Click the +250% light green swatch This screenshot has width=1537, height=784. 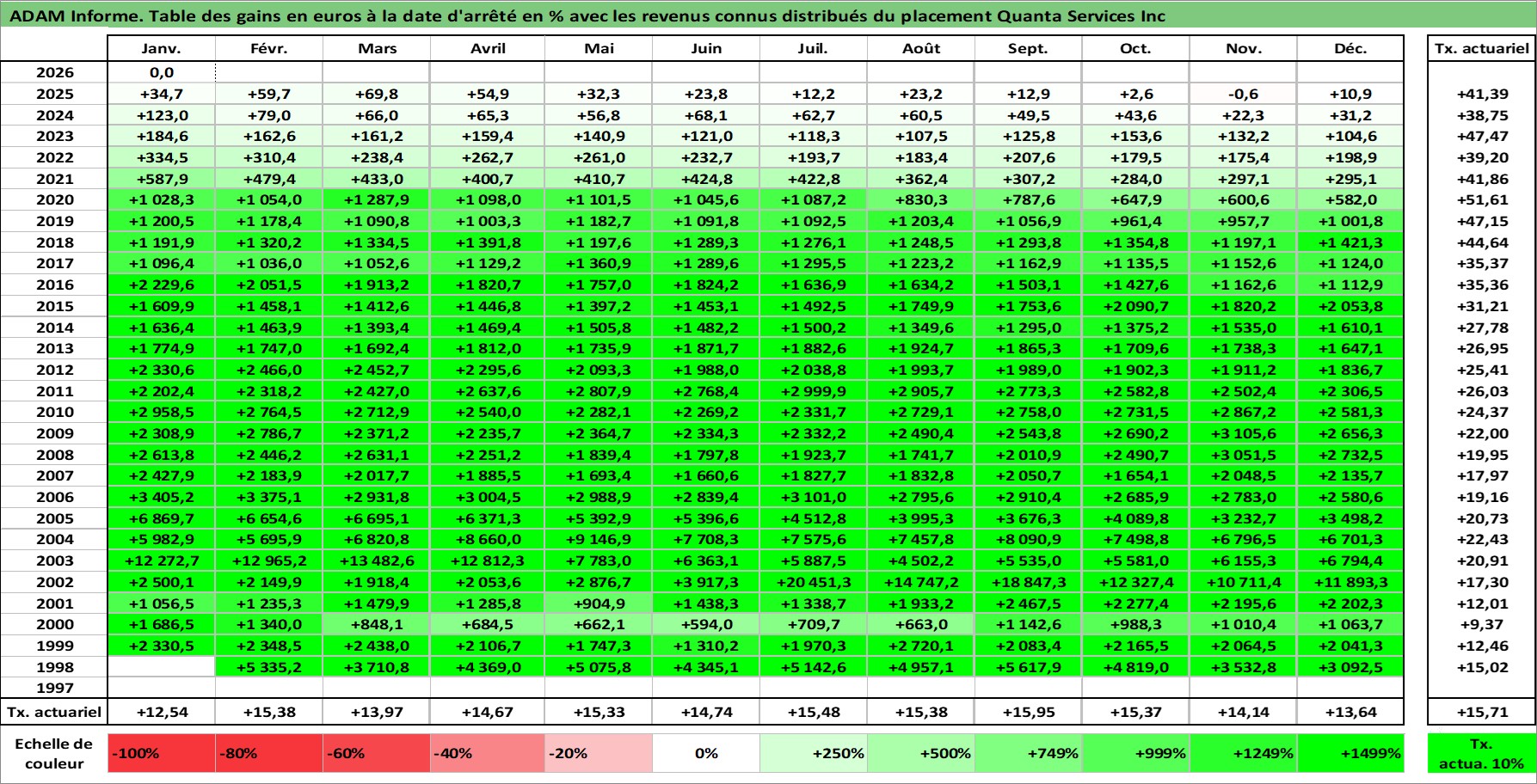(x=814, y=753)
